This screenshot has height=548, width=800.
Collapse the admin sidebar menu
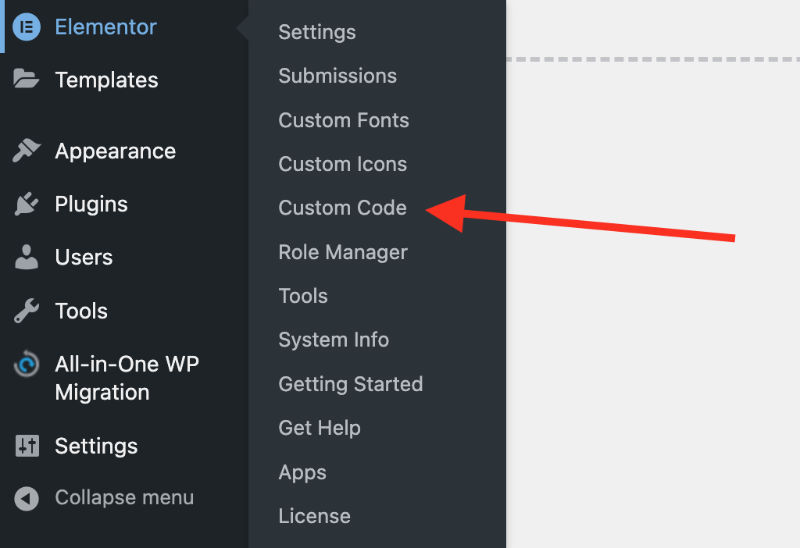click(124, 497)
